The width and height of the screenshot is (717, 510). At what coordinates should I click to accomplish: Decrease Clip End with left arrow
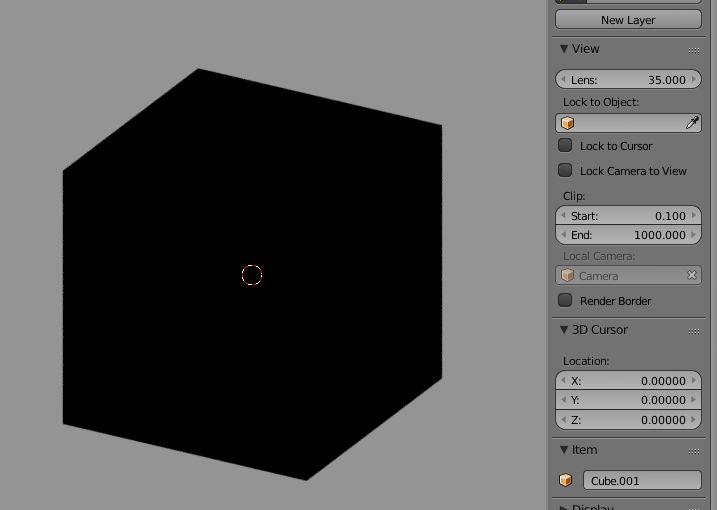click(x=563, y=235)
